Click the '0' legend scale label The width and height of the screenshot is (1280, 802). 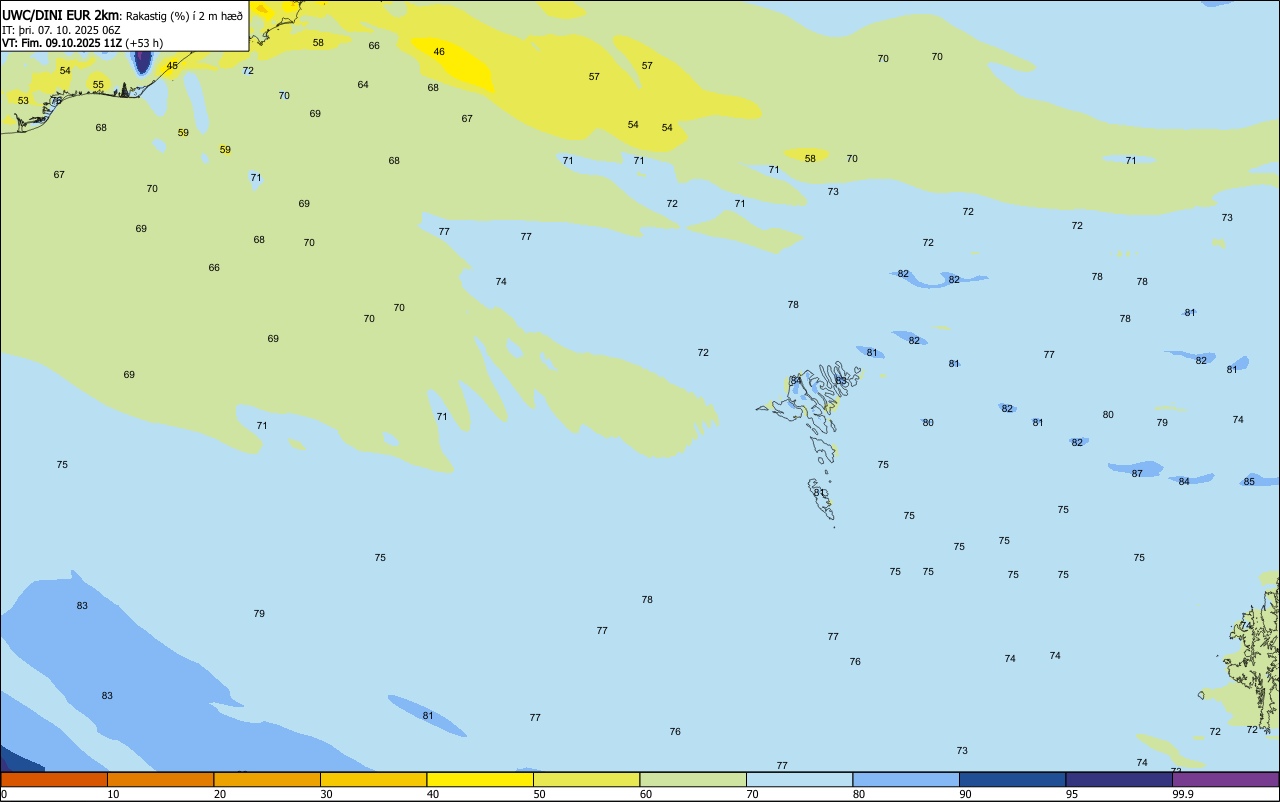[x=4, y=794]
